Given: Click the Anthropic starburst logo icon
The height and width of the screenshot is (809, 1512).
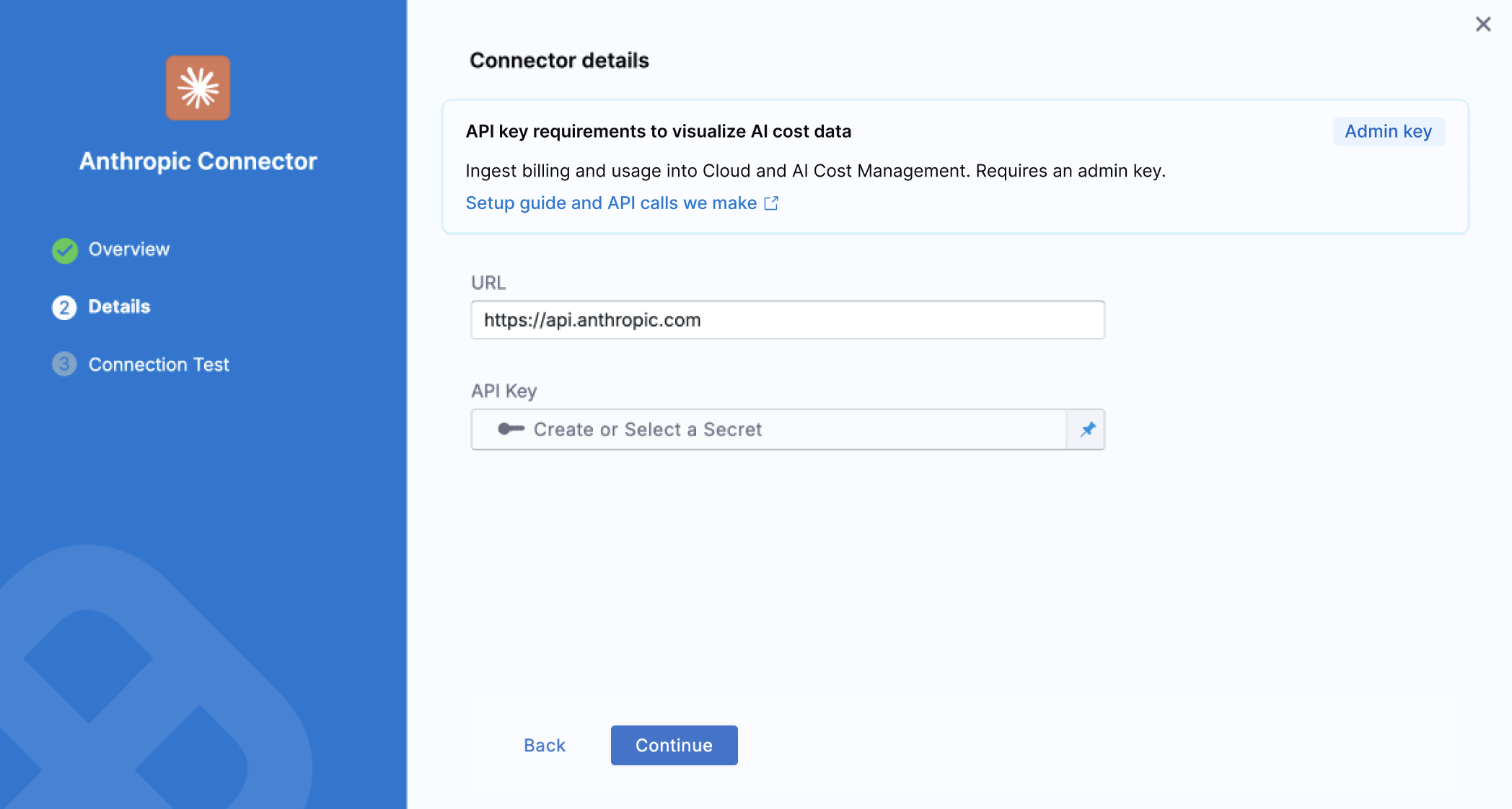Looking at the screenshot, I should point(198,88).
